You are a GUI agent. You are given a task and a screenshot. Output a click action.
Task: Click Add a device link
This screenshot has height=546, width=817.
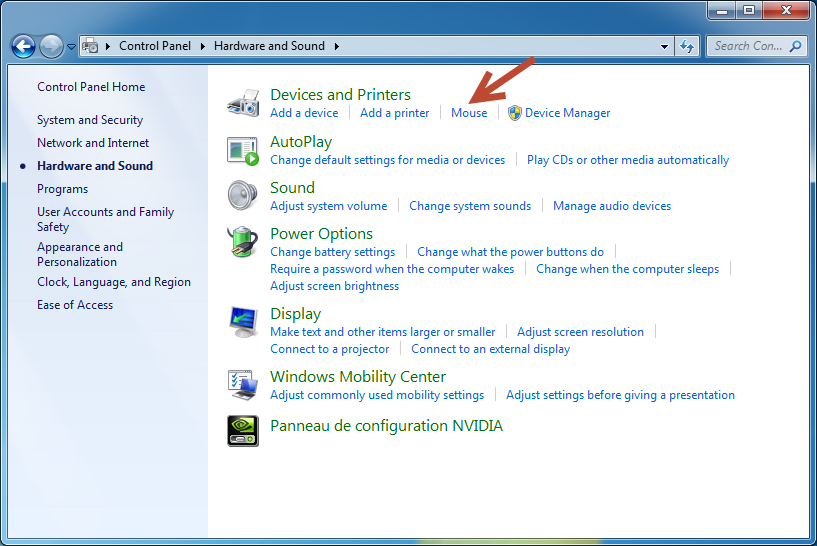(304, 113)
